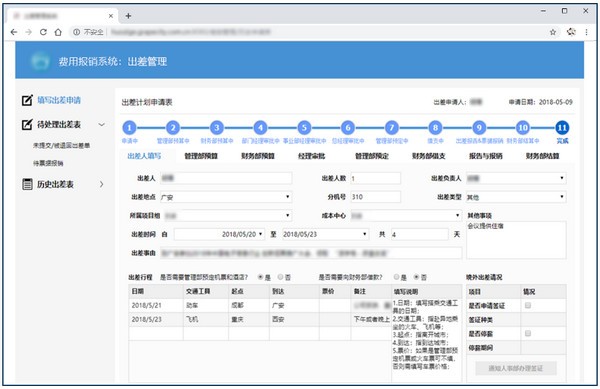Select step 8 circle in progress bar

pyautogui.click(x=435, y=128)
